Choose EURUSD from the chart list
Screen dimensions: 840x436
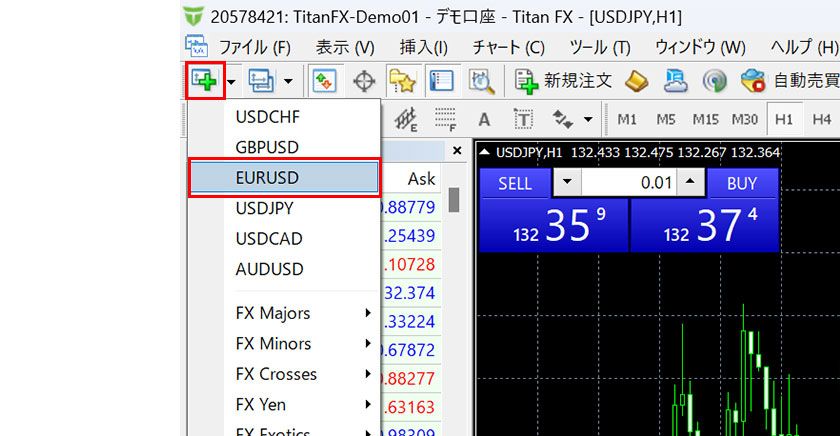coord(284,178)
